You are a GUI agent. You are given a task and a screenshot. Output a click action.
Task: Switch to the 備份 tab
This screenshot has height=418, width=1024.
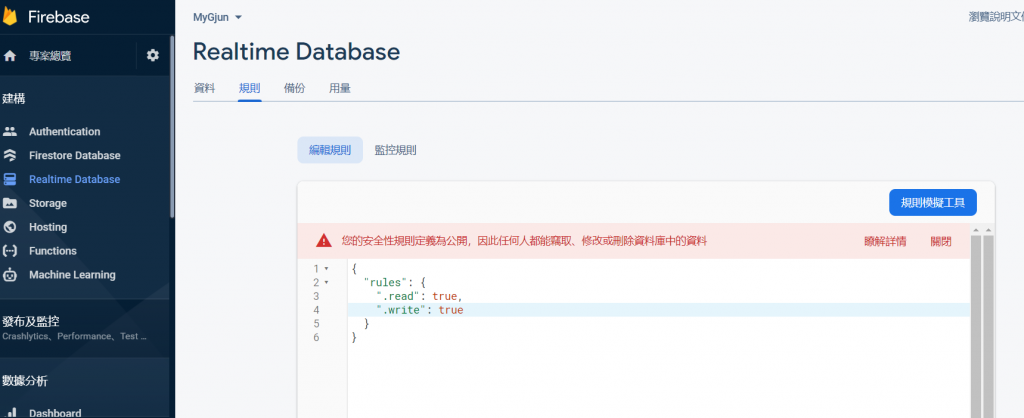(295, 88)
